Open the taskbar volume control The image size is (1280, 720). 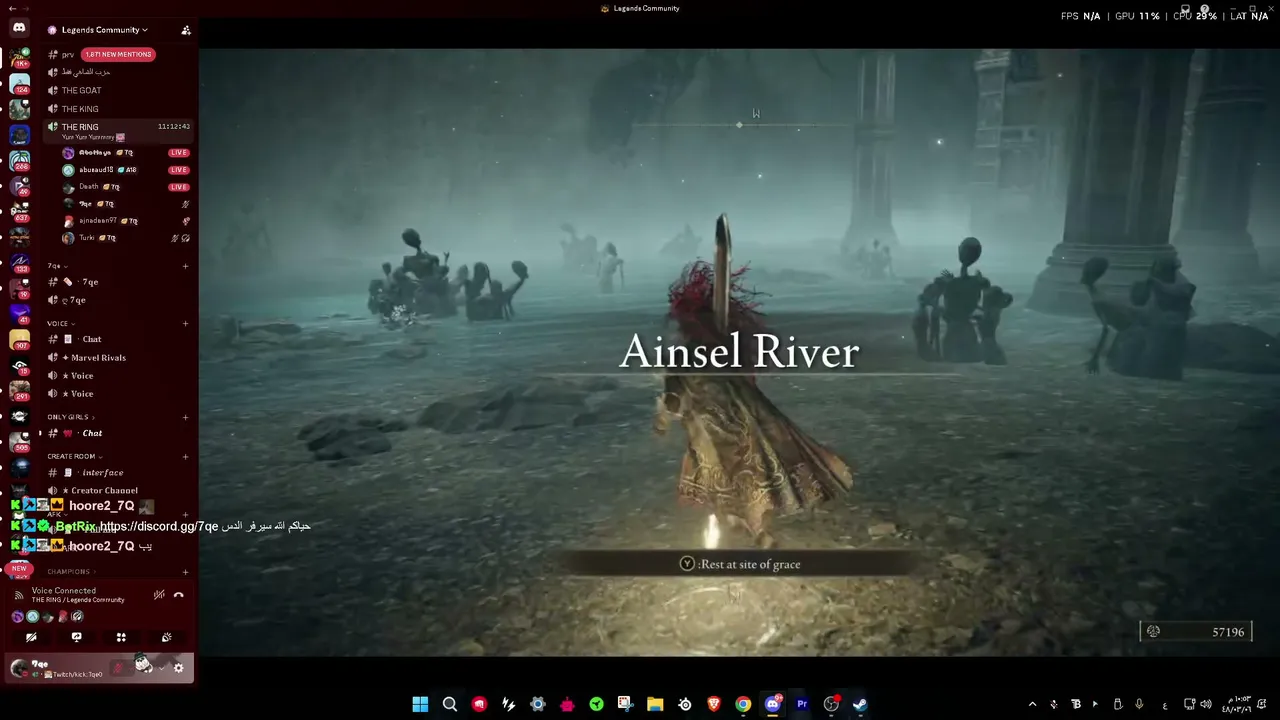(x=1205, y=704)
